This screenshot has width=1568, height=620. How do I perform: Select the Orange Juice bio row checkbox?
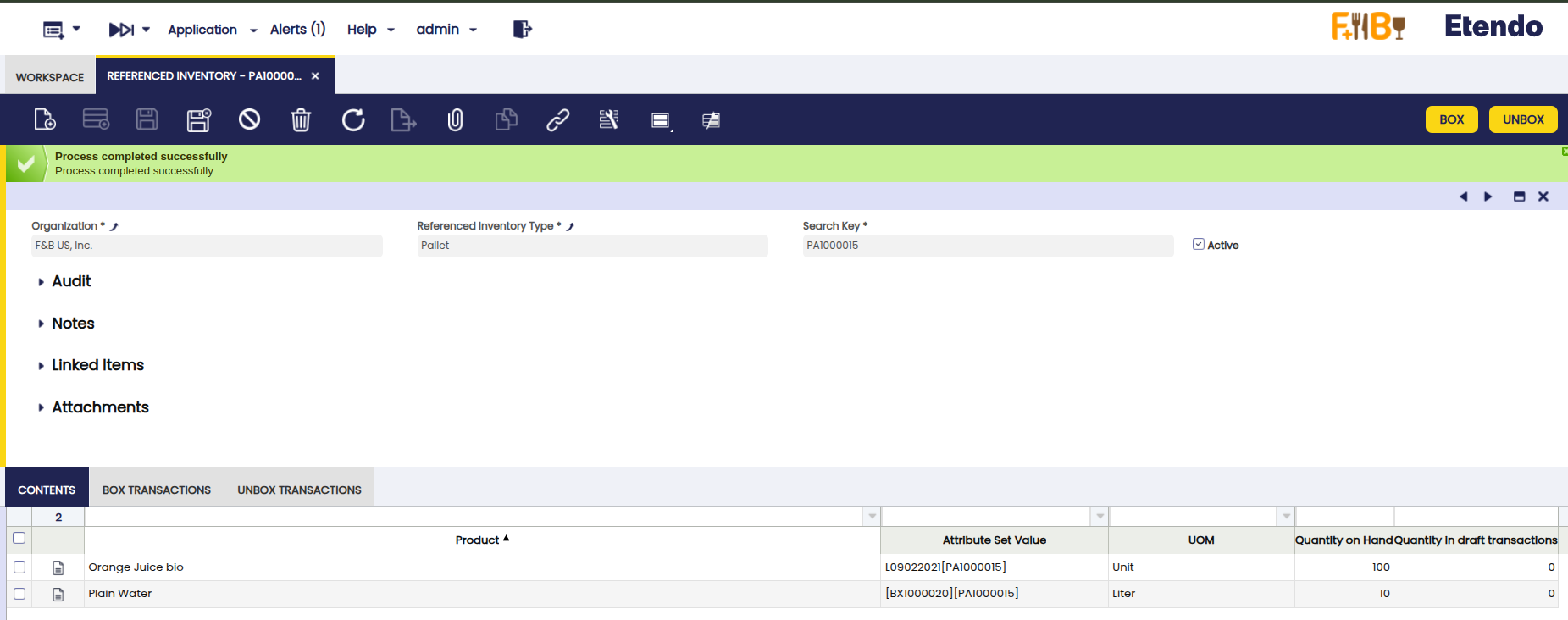[19, 567]
